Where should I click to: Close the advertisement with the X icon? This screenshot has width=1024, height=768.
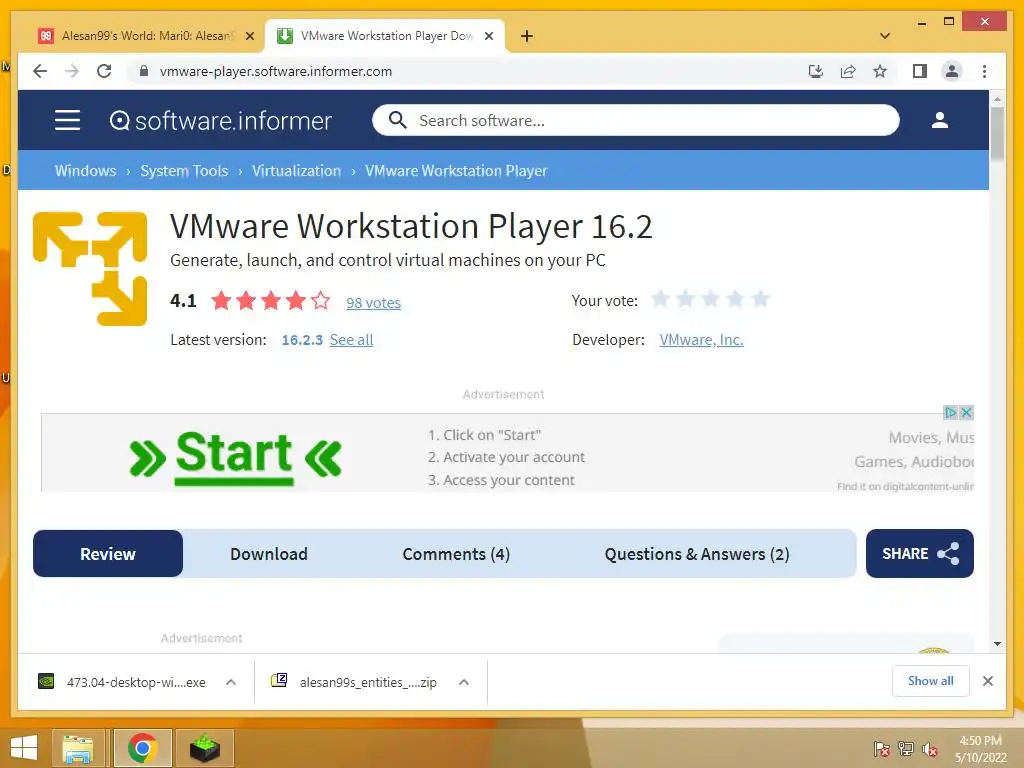tap(967, 413)
